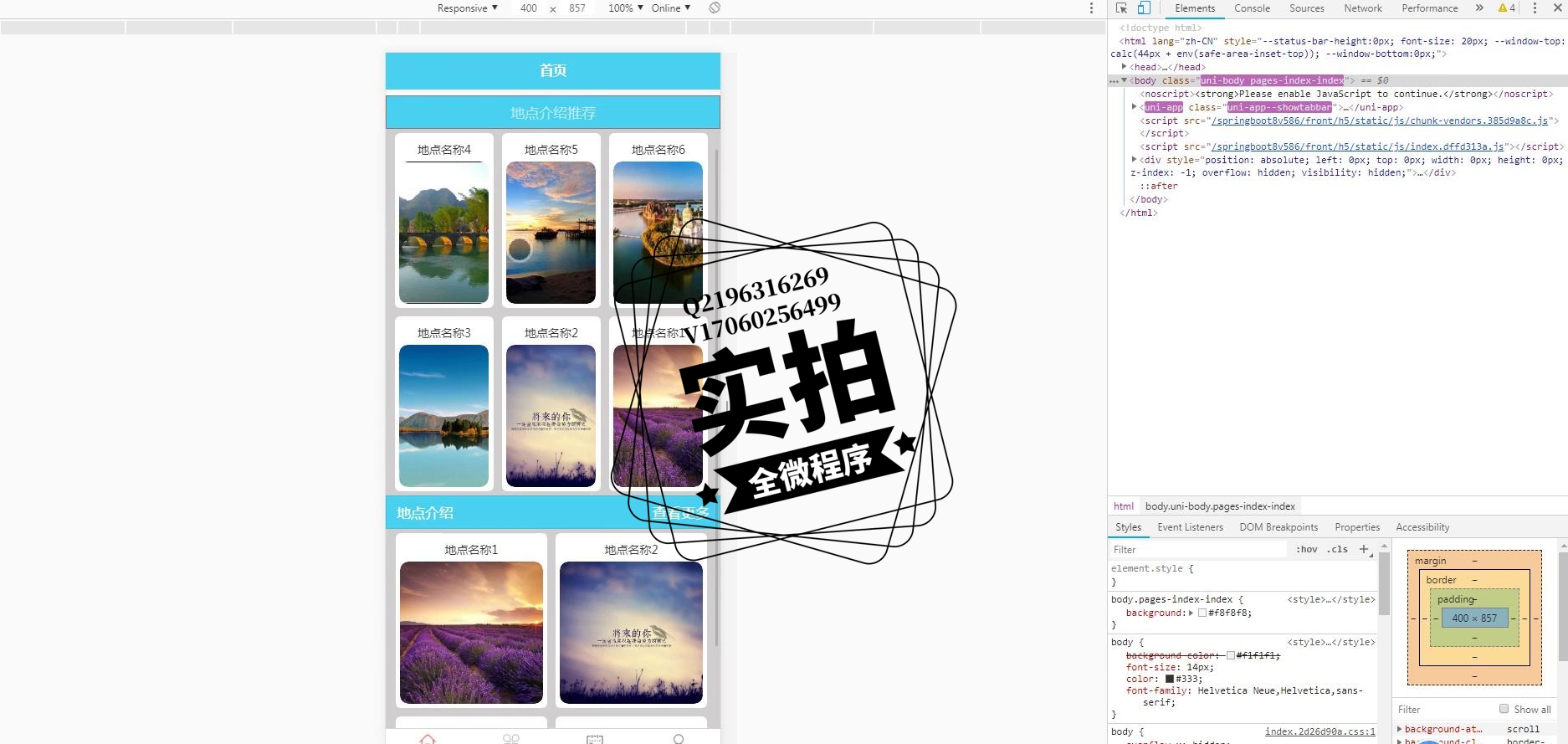Tap the home tab bar icon

click(x=428, y=739)
